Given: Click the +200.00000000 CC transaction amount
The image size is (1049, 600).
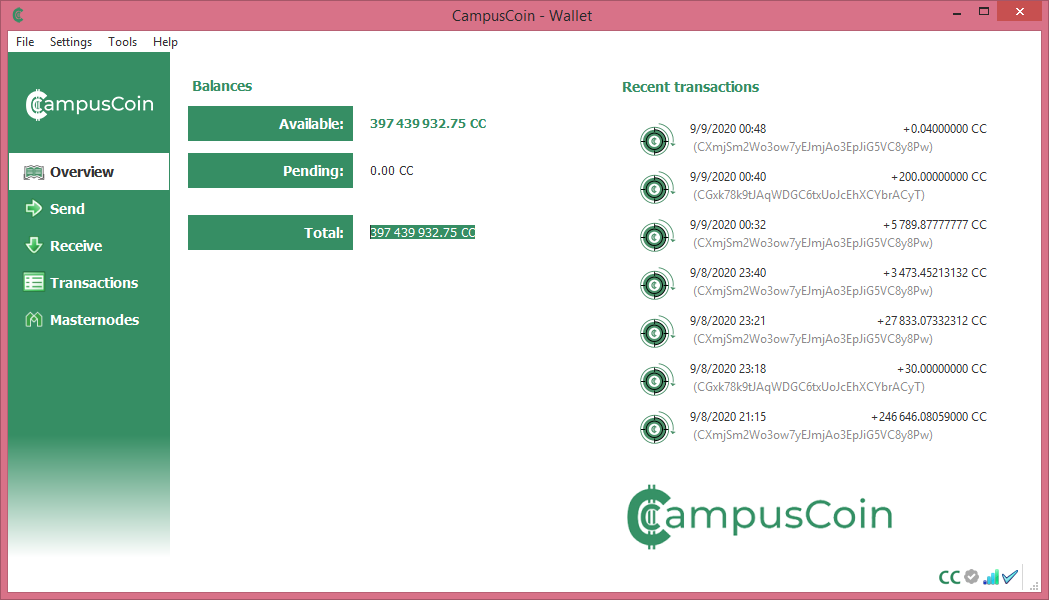Looking at the screenshot, I should click(x=939, y=177).
